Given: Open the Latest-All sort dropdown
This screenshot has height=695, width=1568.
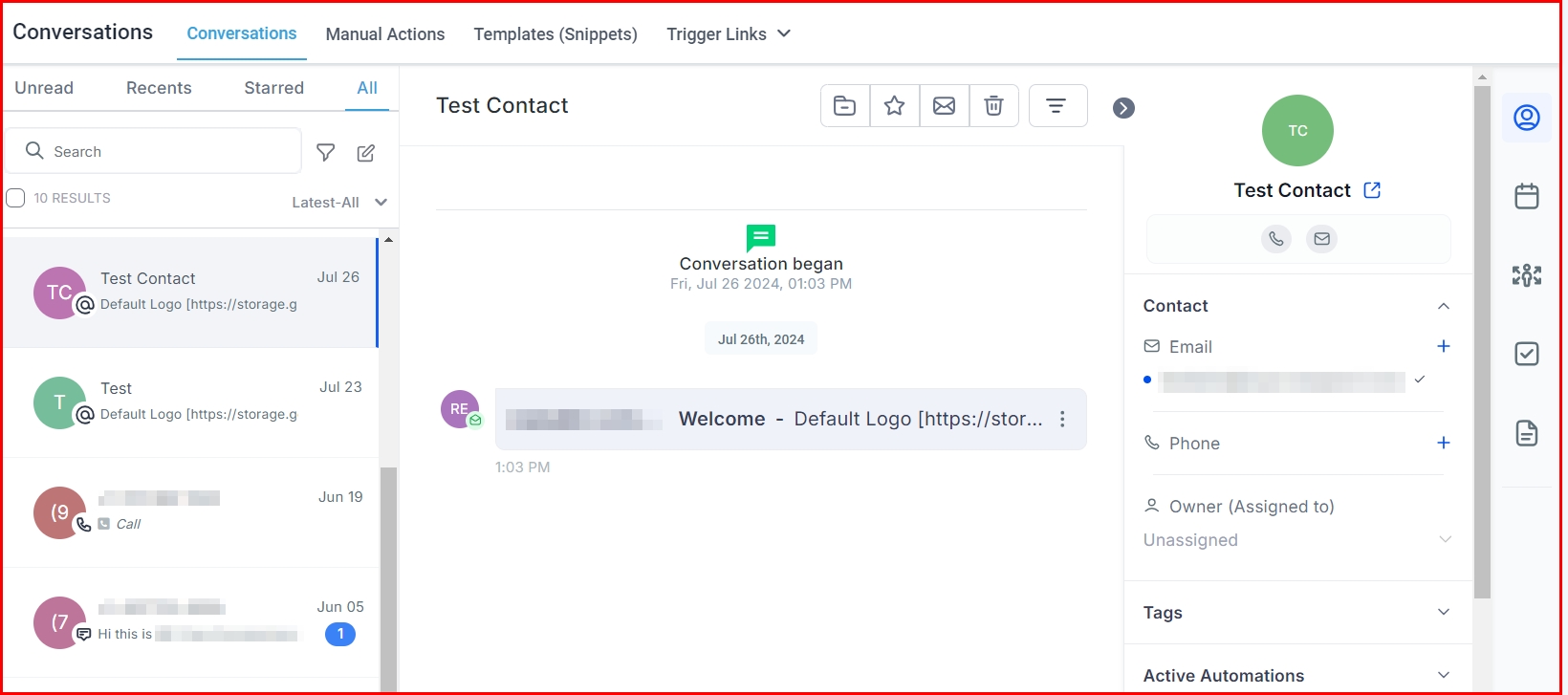Looking at the screenshot, I should click(339, 203).
